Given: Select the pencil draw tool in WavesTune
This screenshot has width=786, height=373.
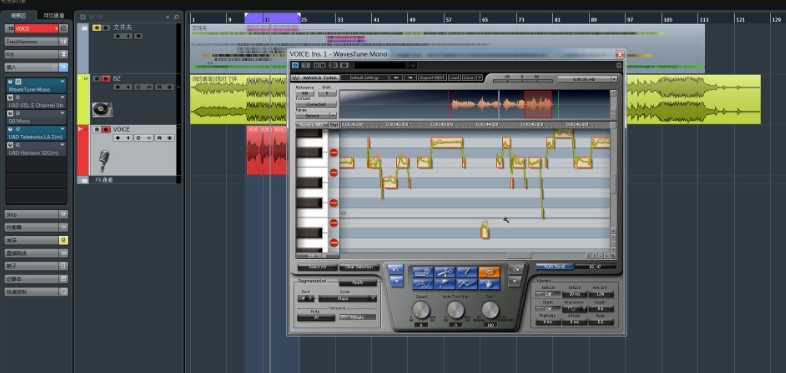Looking at the screenshot, I should 467,272.
